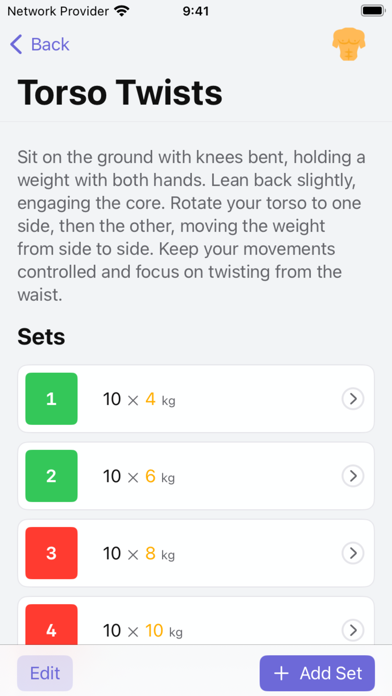Viewport: 392px width, 696px height.
Task: Tap the Wi-Fi status bar icon
Action: click(x=122, y=11)
